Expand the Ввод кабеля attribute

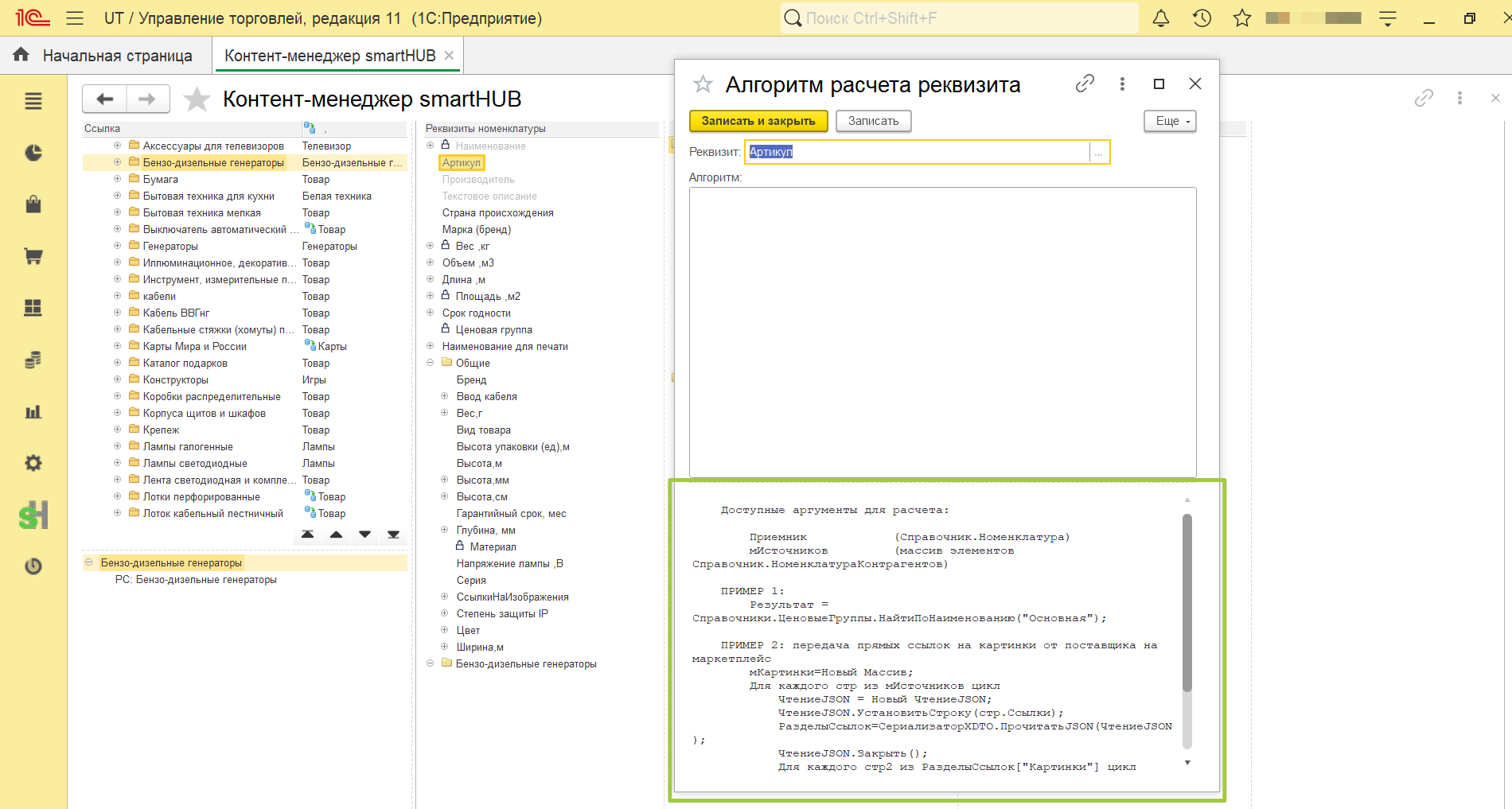coord(445,396)
